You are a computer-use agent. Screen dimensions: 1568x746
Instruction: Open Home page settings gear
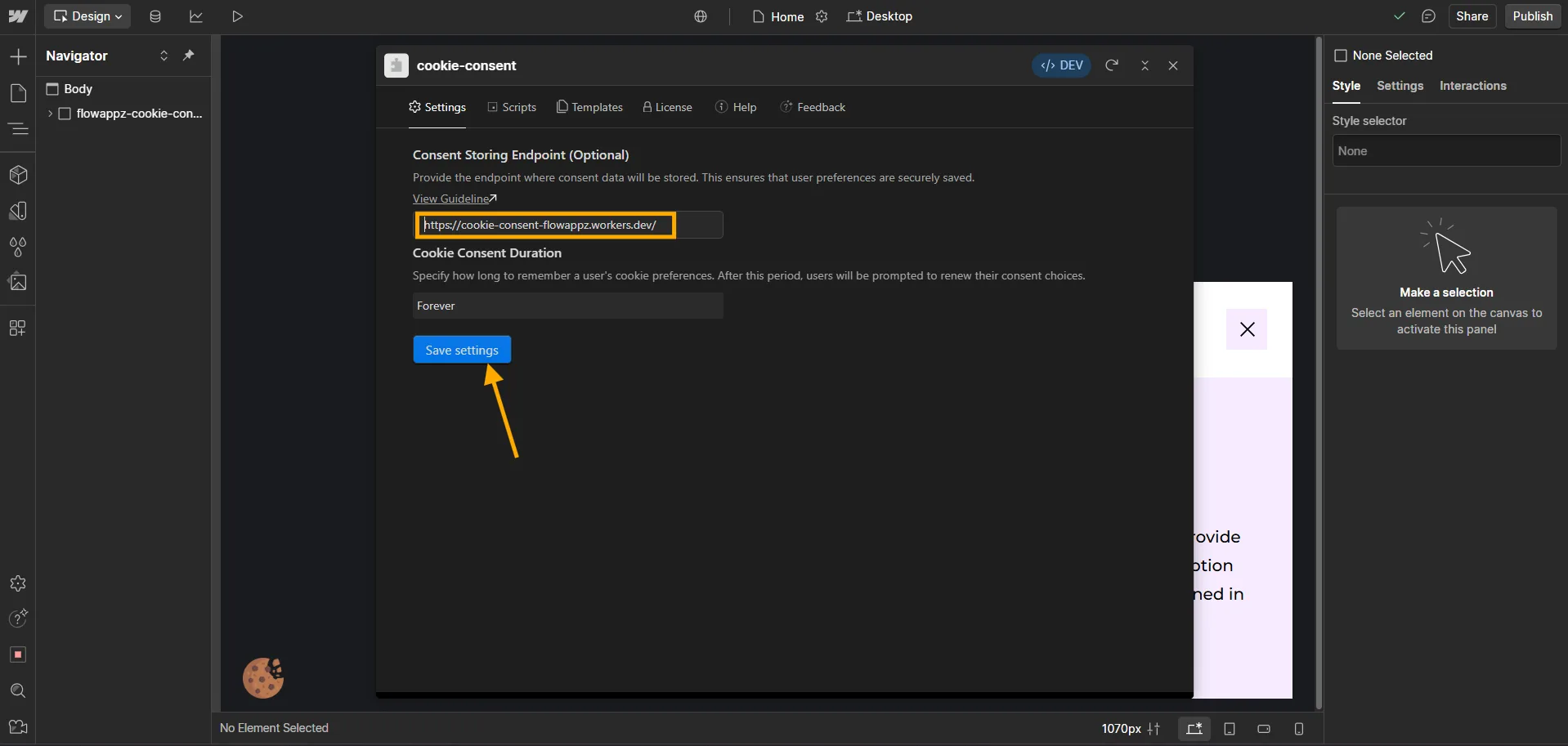(822, 16)
